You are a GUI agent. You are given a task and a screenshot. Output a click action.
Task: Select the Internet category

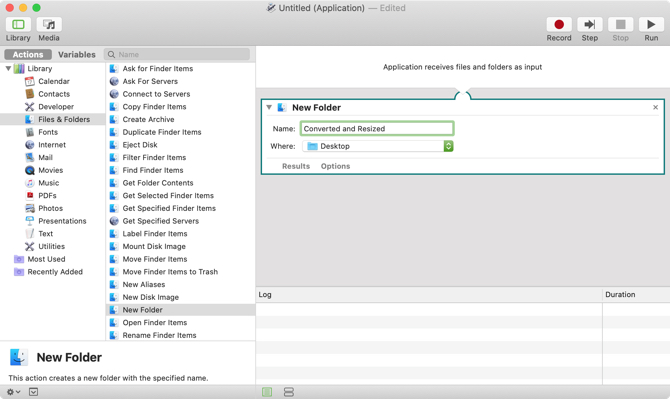coord(52,145)
